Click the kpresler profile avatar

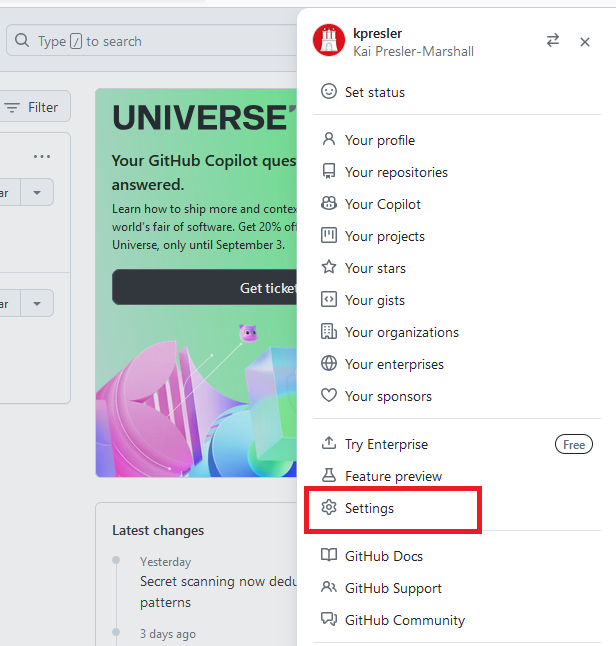tap(329, 41)
